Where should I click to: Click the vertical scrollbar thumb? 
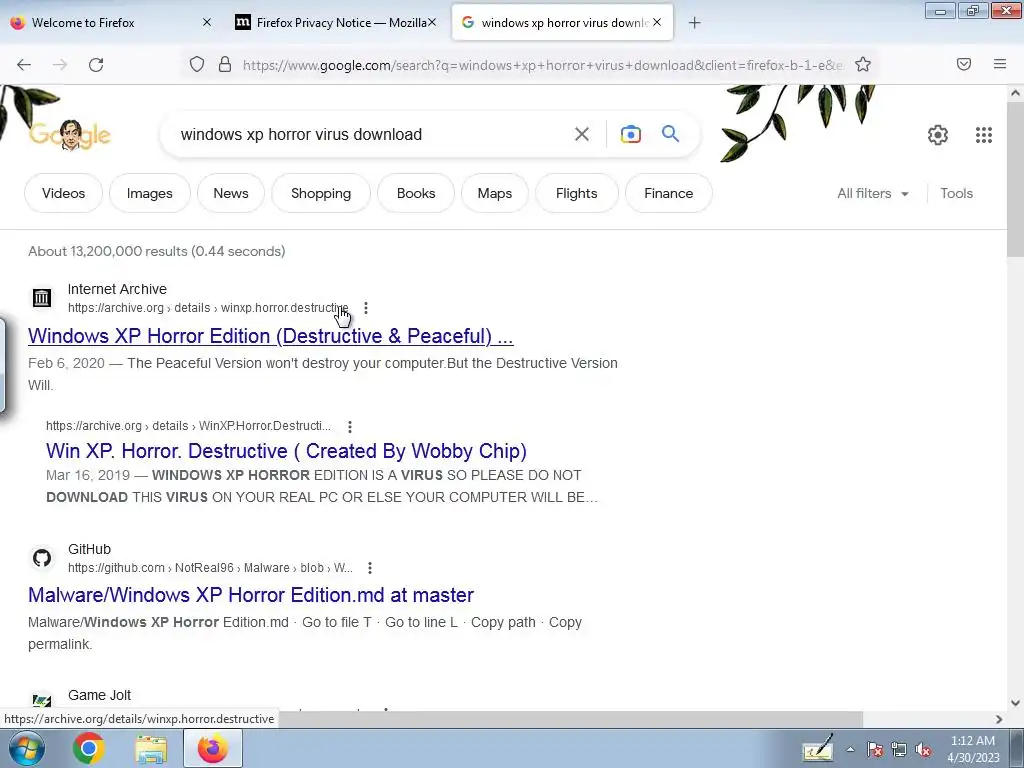(1015, 180)
